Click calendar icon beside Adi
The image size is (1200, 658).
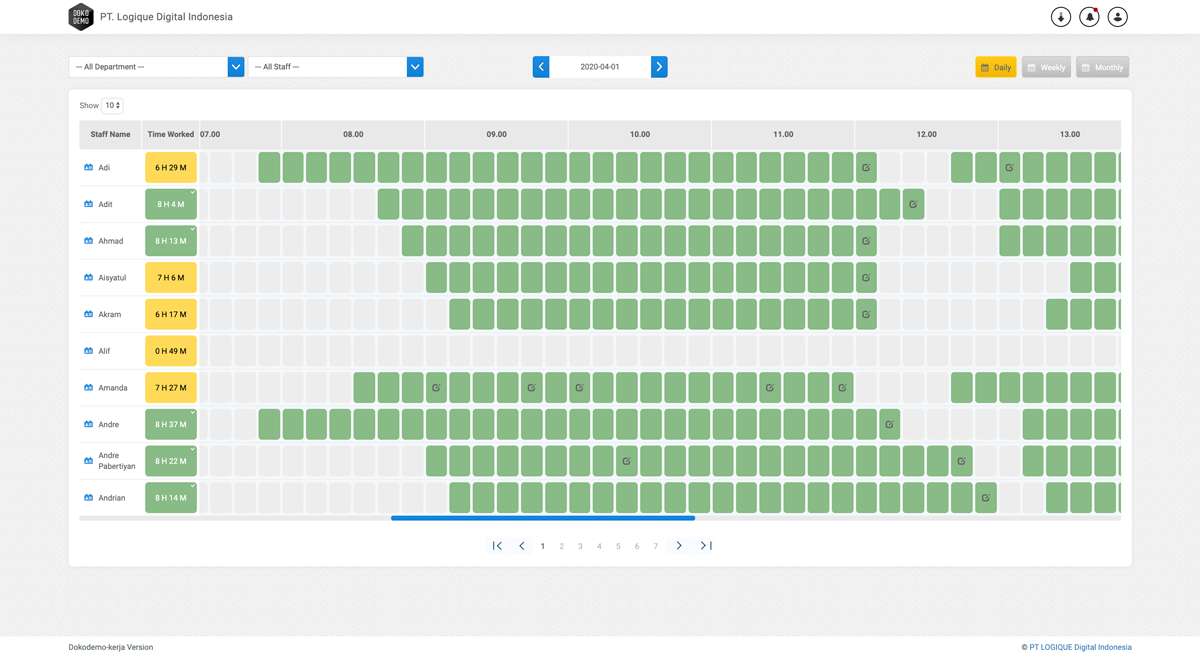pyautogui.click(x=89, y=168)
